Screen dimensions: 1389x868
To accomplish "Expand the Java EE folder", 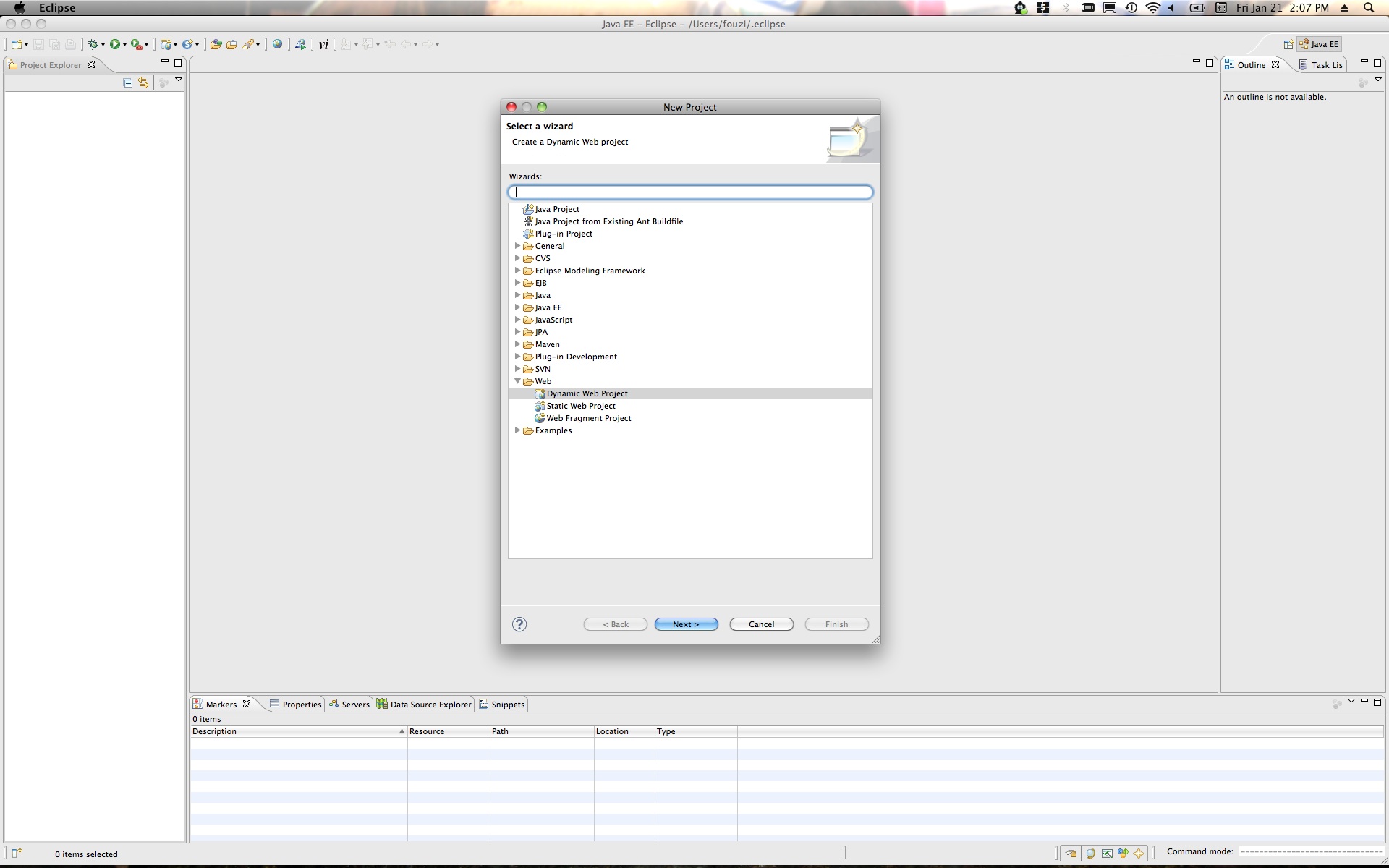I will (517, 307).
